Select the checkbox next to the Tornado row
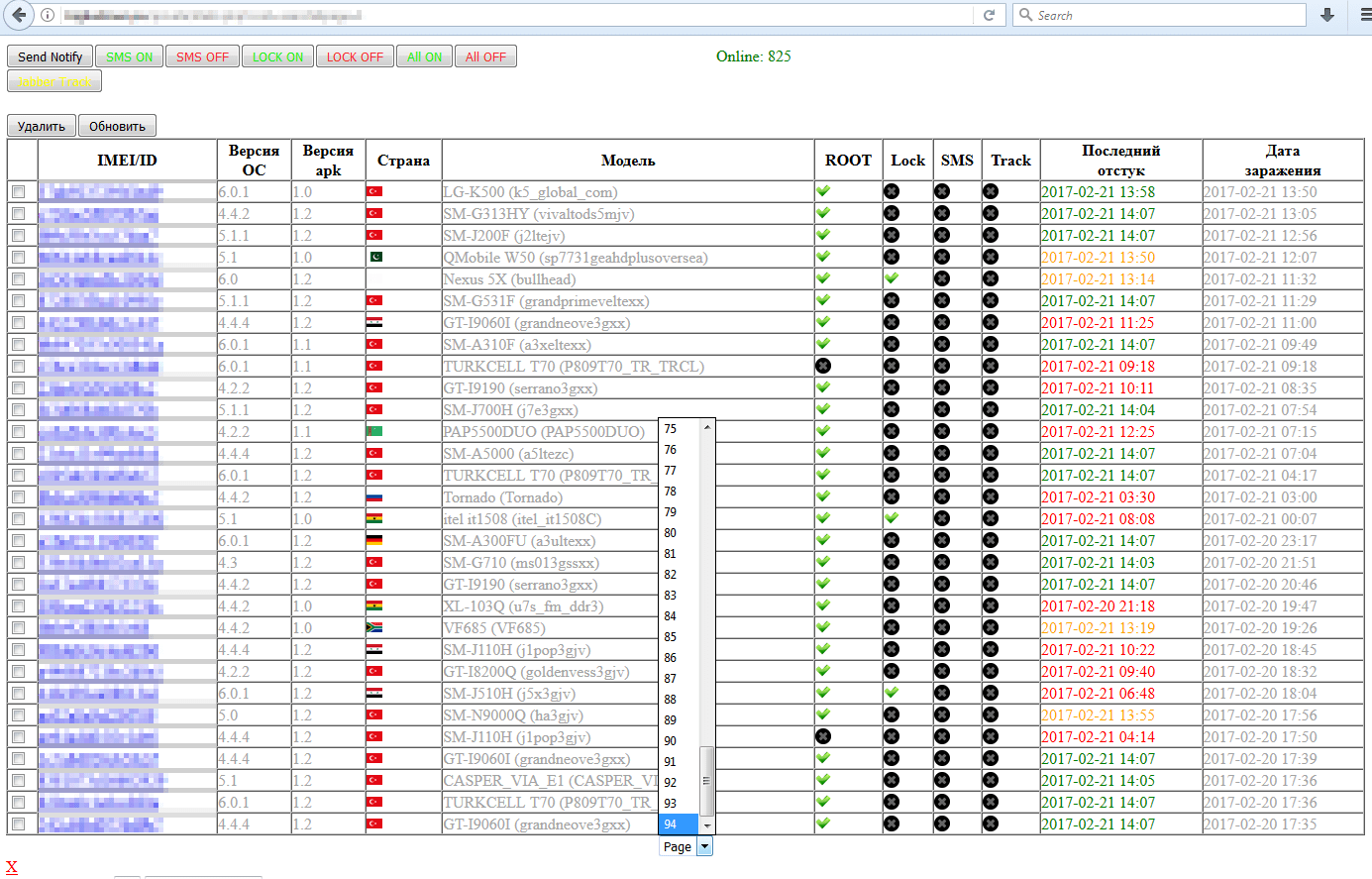Image resolution: width=1372 pixels, height=879 pixels. click(x=18, y=497)
